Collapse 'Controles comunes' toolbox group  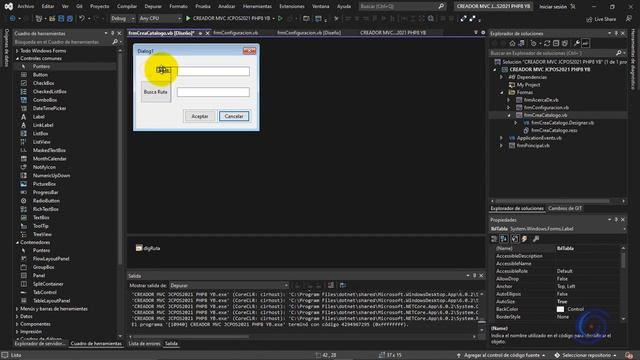click(17, 59)
